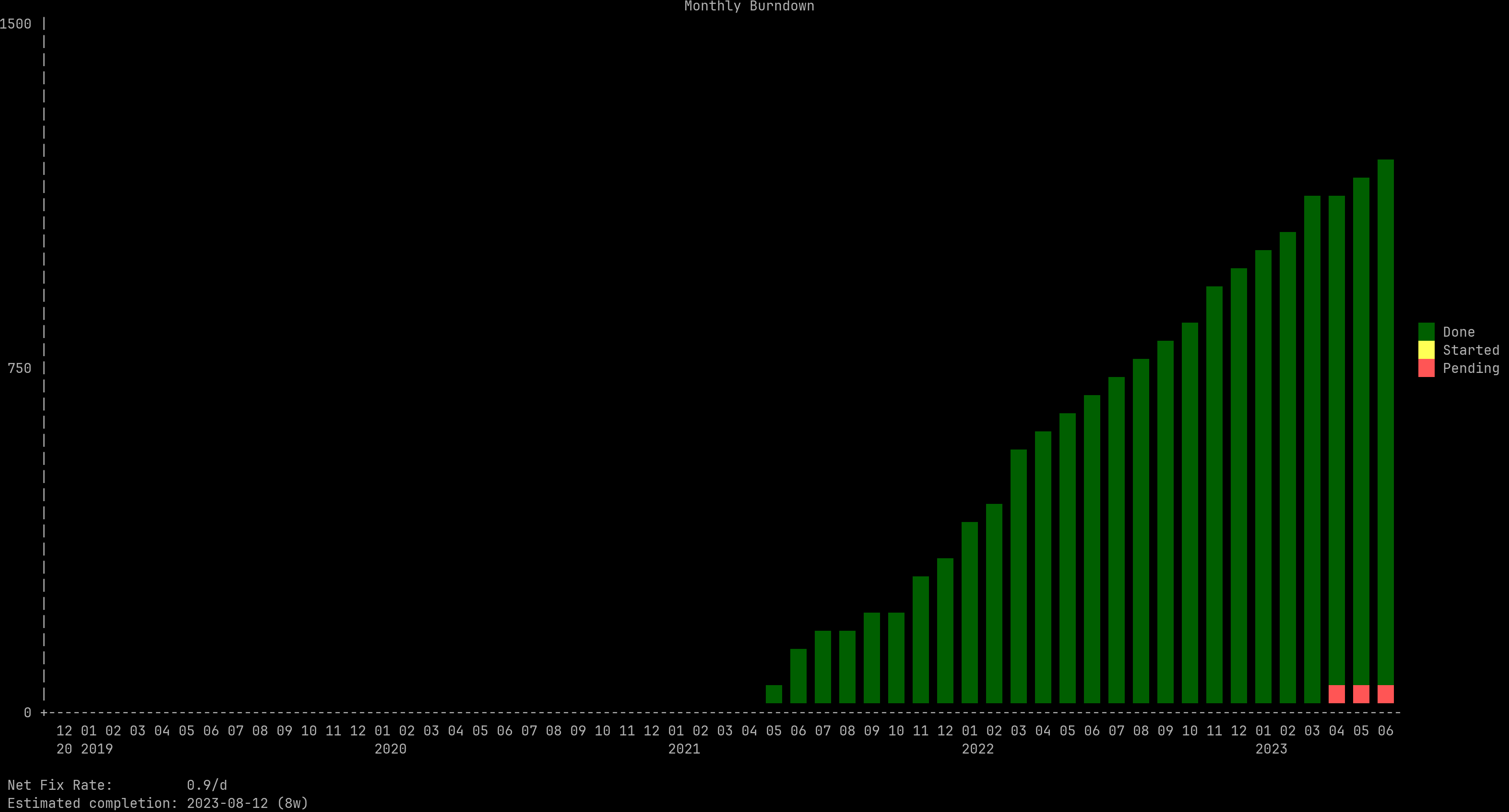This screenshot has height=812, width=1509.
Task: Click the yellow Started legend swatch
Action: pos(1426,350)
